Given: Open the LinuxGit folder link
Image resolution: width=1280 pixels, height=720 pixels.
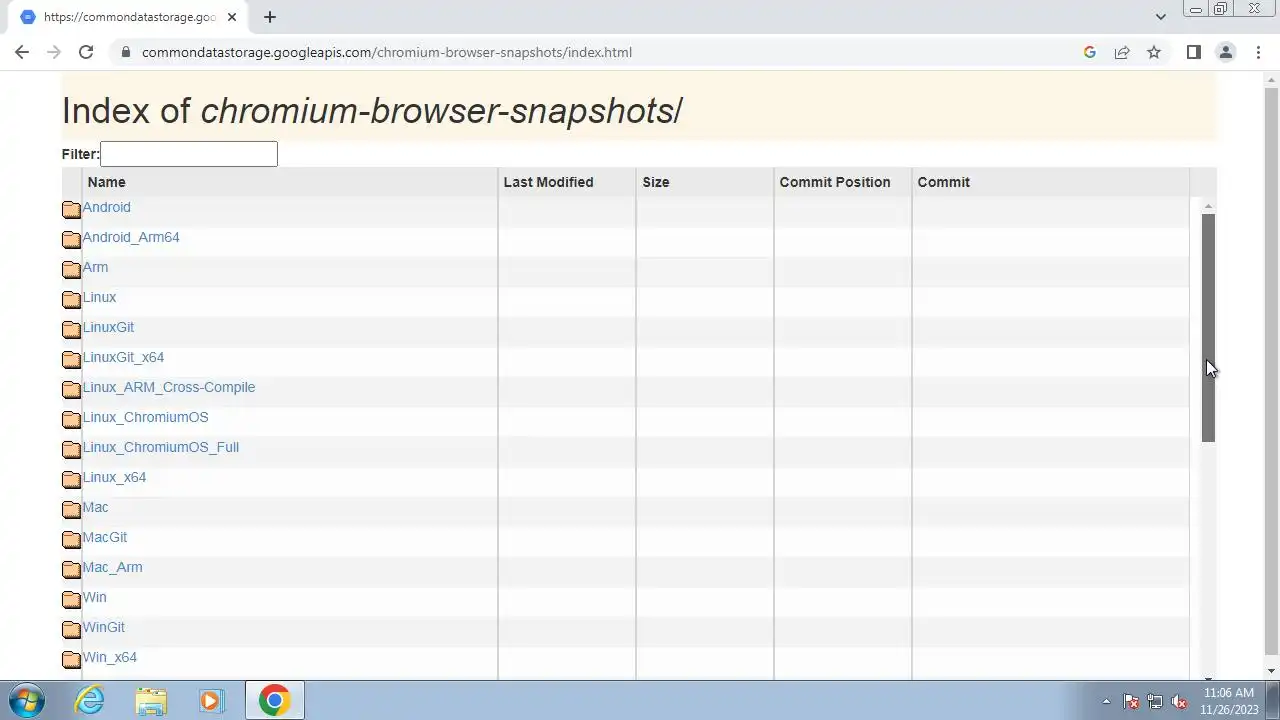Looking at the screenshot, I should coord(108,327).
